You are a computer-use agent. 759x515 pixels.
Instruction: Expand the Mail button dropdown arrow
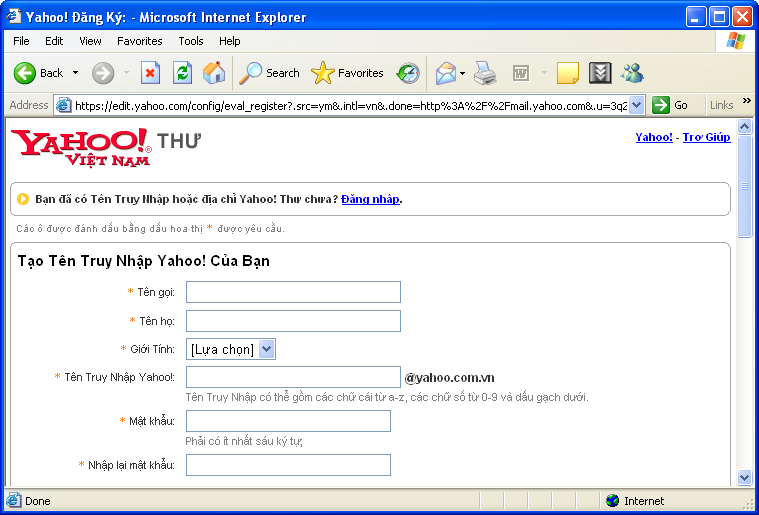[x=462, y=73]
